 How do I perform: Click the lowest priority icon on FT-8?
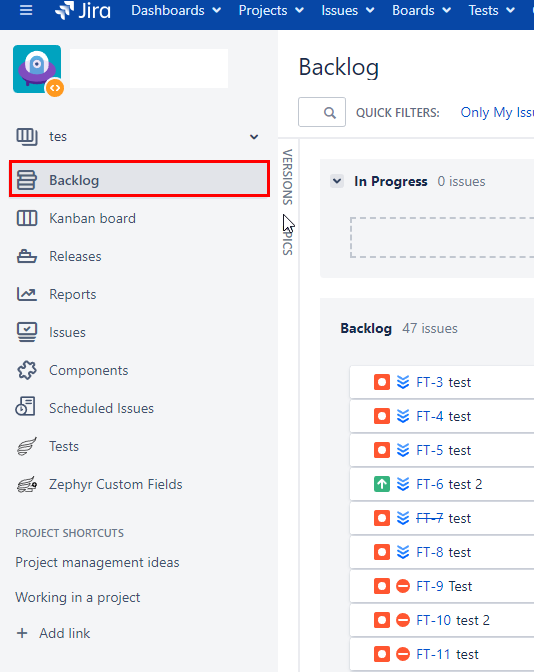pyautogui.click(x=403, y=552)
